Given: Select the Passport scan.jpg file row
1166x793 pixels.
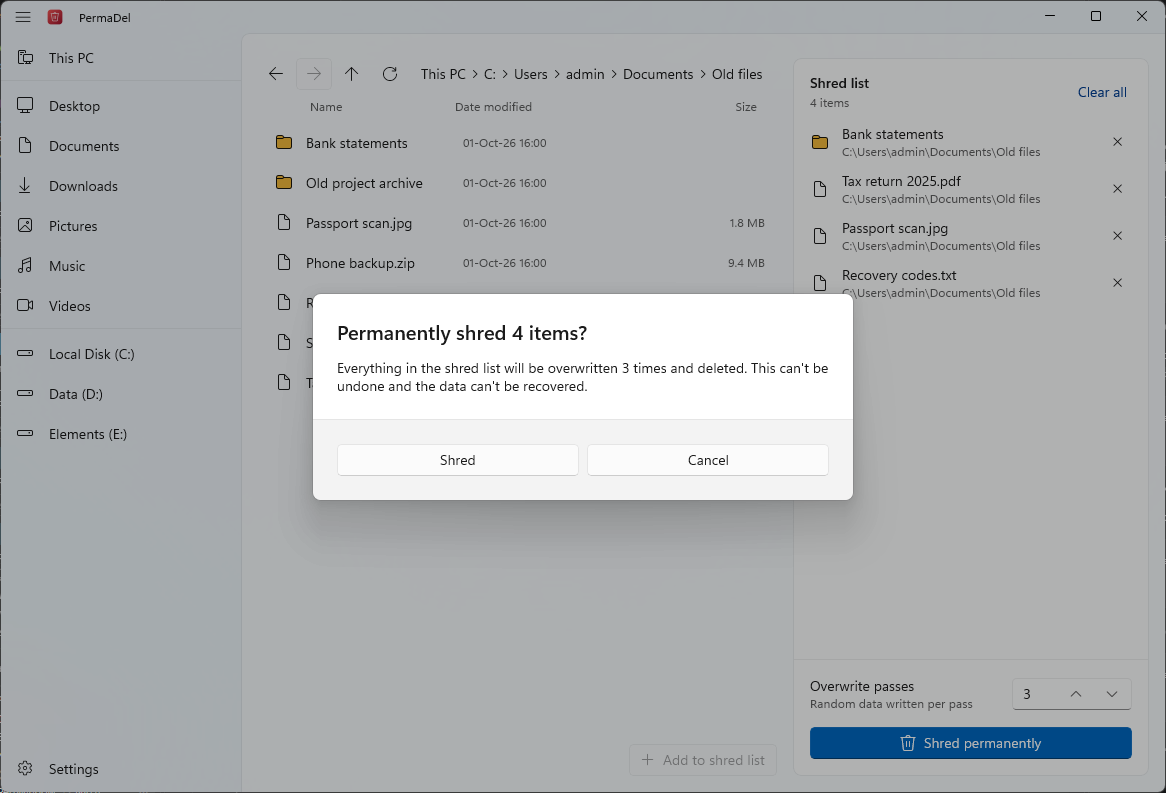Looking at the screenshot, I should point(521,223).
